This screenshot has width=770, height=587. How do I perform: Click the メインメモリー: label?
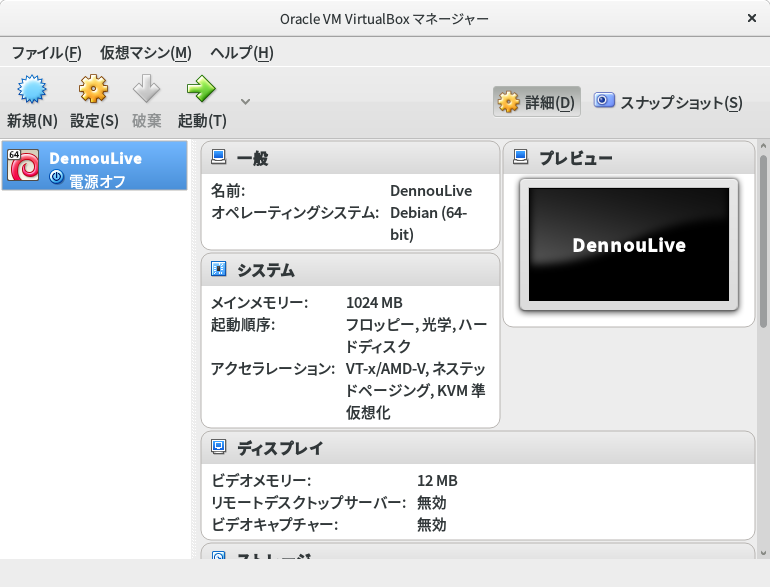pos(260,303)
